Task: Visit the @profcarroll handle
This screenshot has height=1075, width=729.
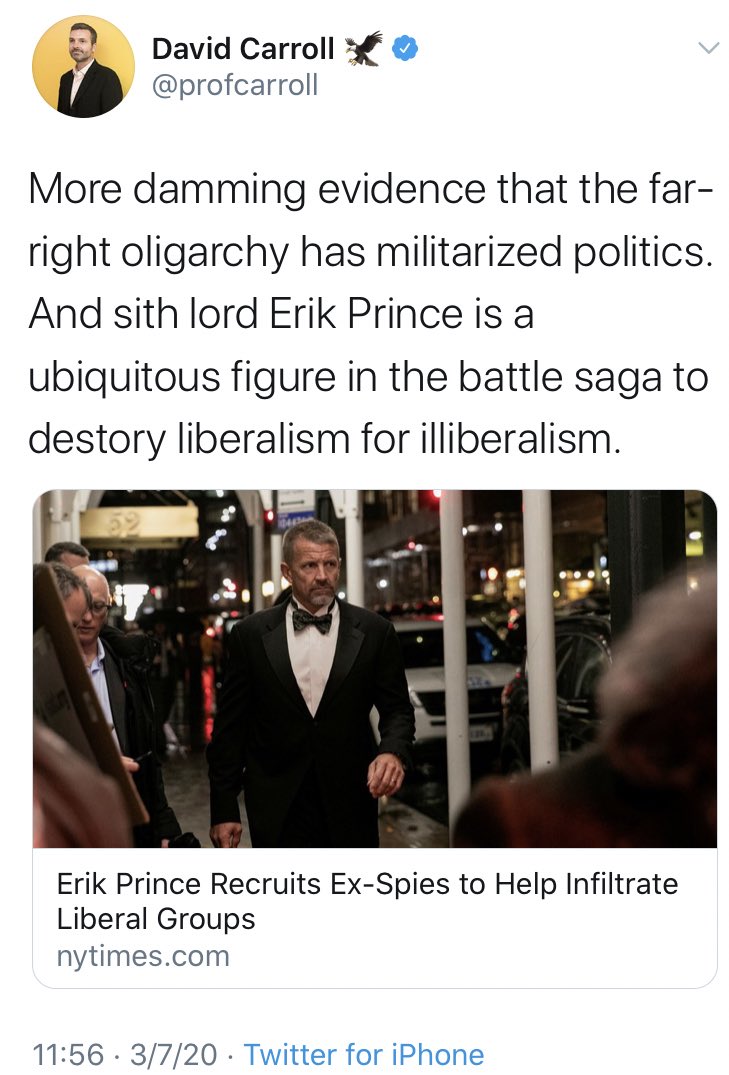Action: tap(235, 85)
